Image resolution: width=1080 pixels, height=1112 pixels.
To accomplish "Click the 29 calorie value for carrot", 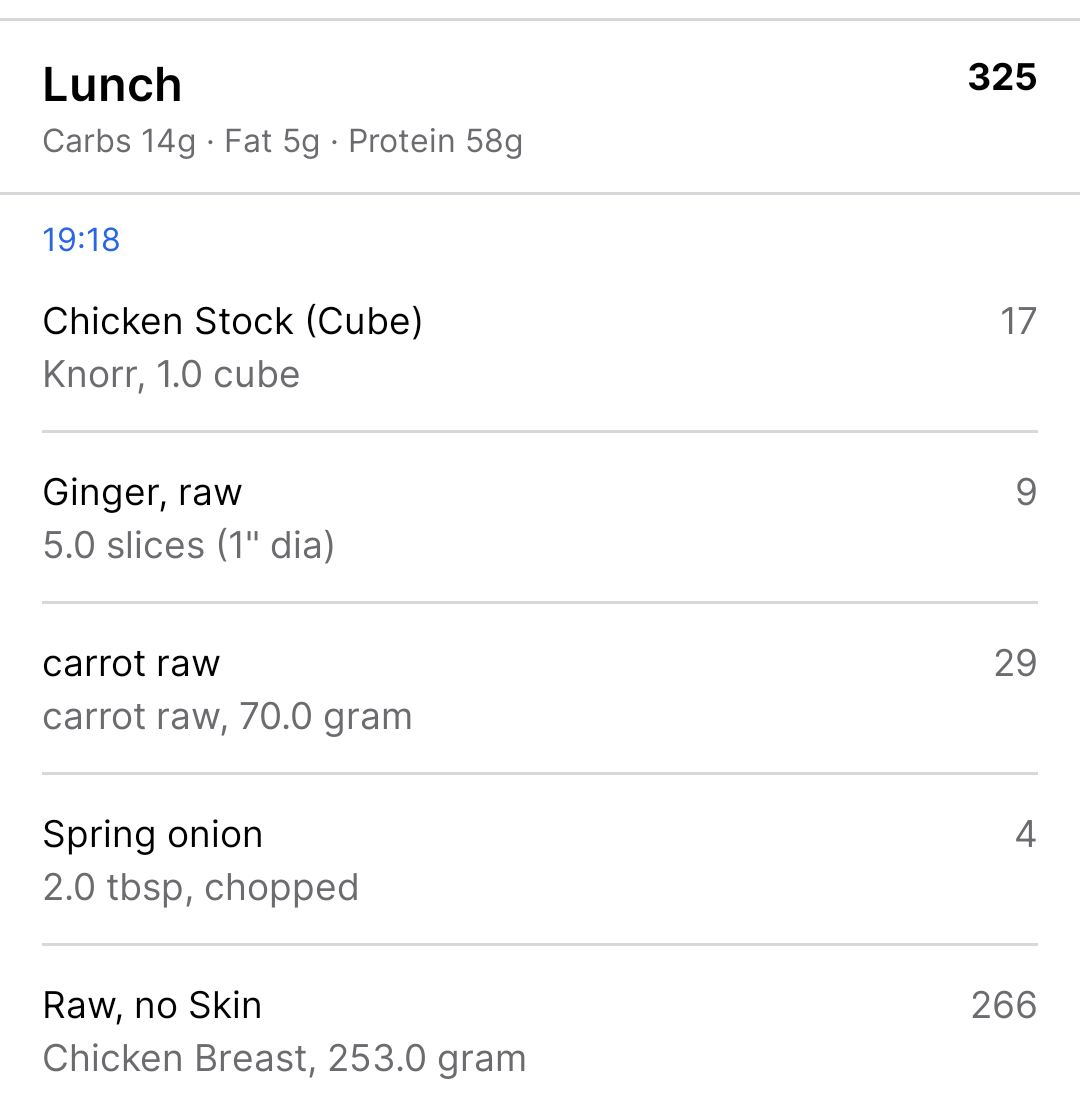I will (x=1015, y=663).
